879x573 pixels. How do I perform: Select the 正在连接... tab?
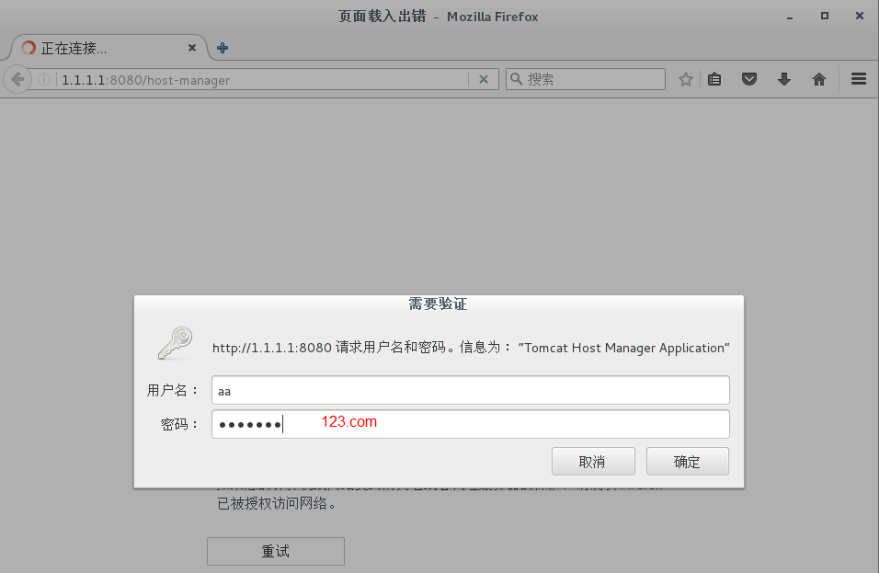pos(107,48)
